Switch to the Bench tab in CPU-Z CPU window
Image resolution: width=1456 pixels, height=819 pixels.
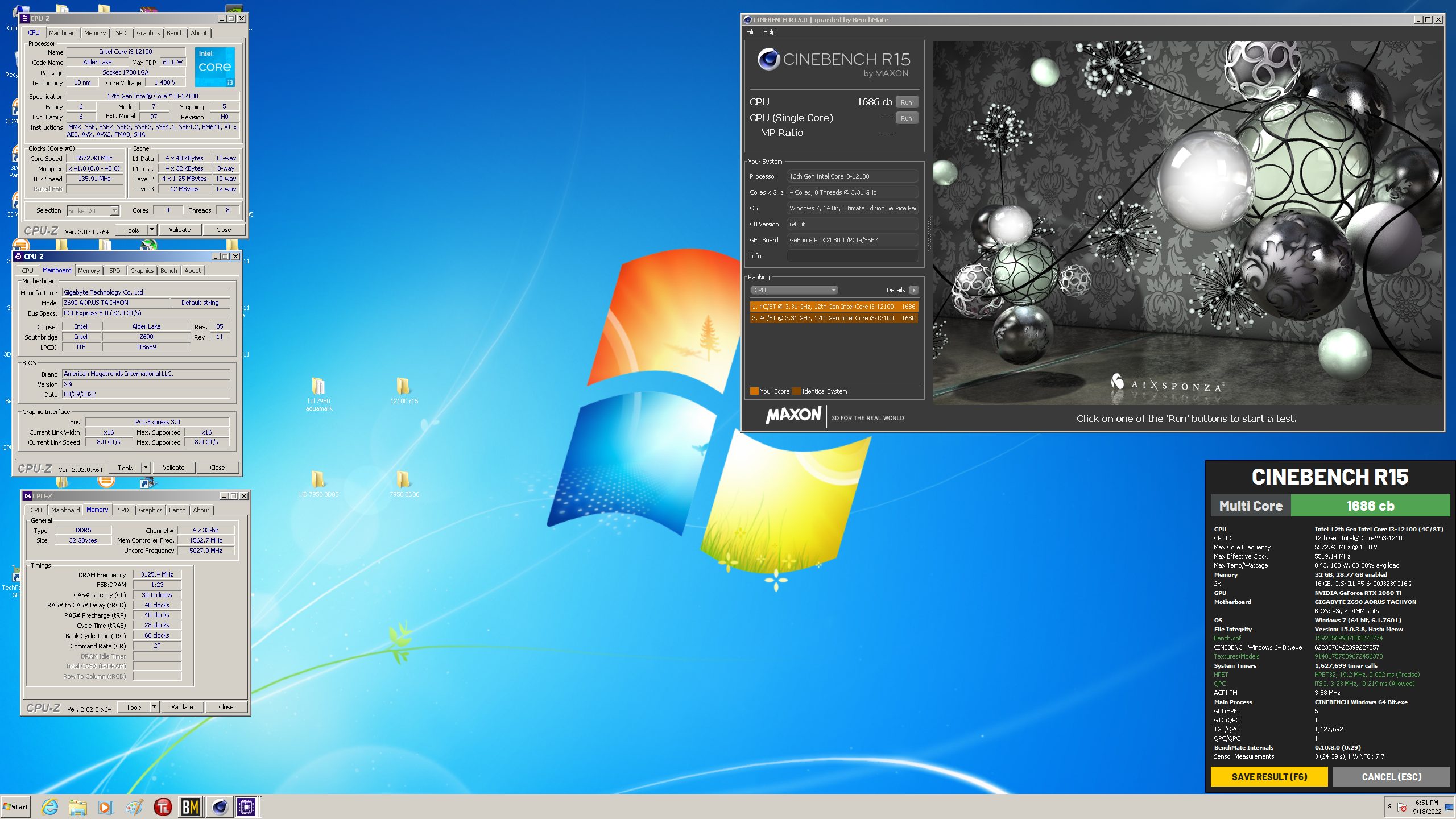[175, 33]
